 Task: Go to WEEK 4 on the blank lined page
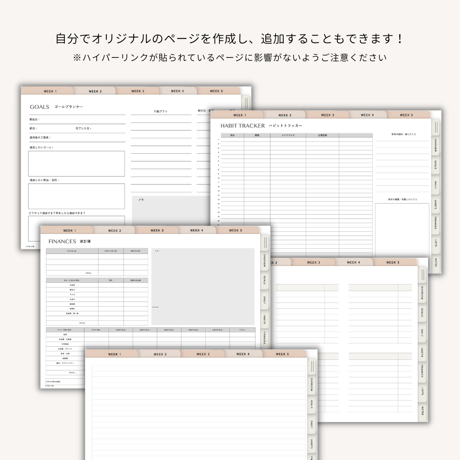243,354
